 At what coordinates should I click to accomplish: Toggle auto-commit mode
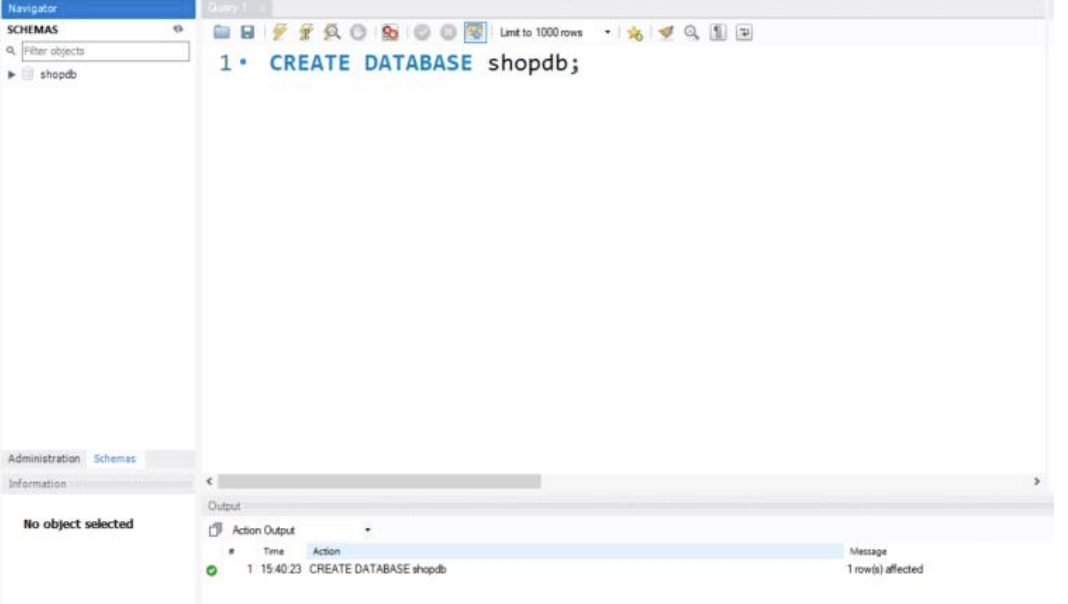(475, 32)
